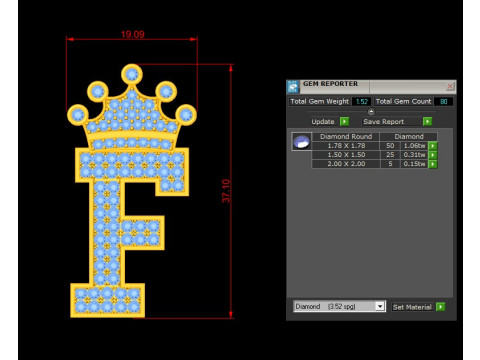
Task: Click the Update label
Action: pos(323,122)
